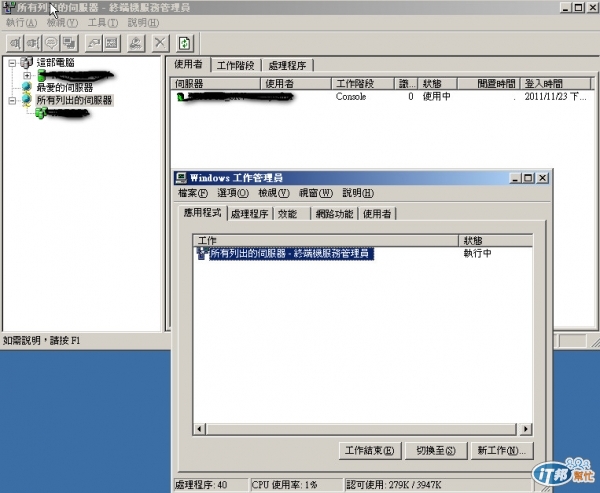Select the 所有列出的伺服器 tree item
The height and width of the screenshot is (493, 600).
point(74,100)
